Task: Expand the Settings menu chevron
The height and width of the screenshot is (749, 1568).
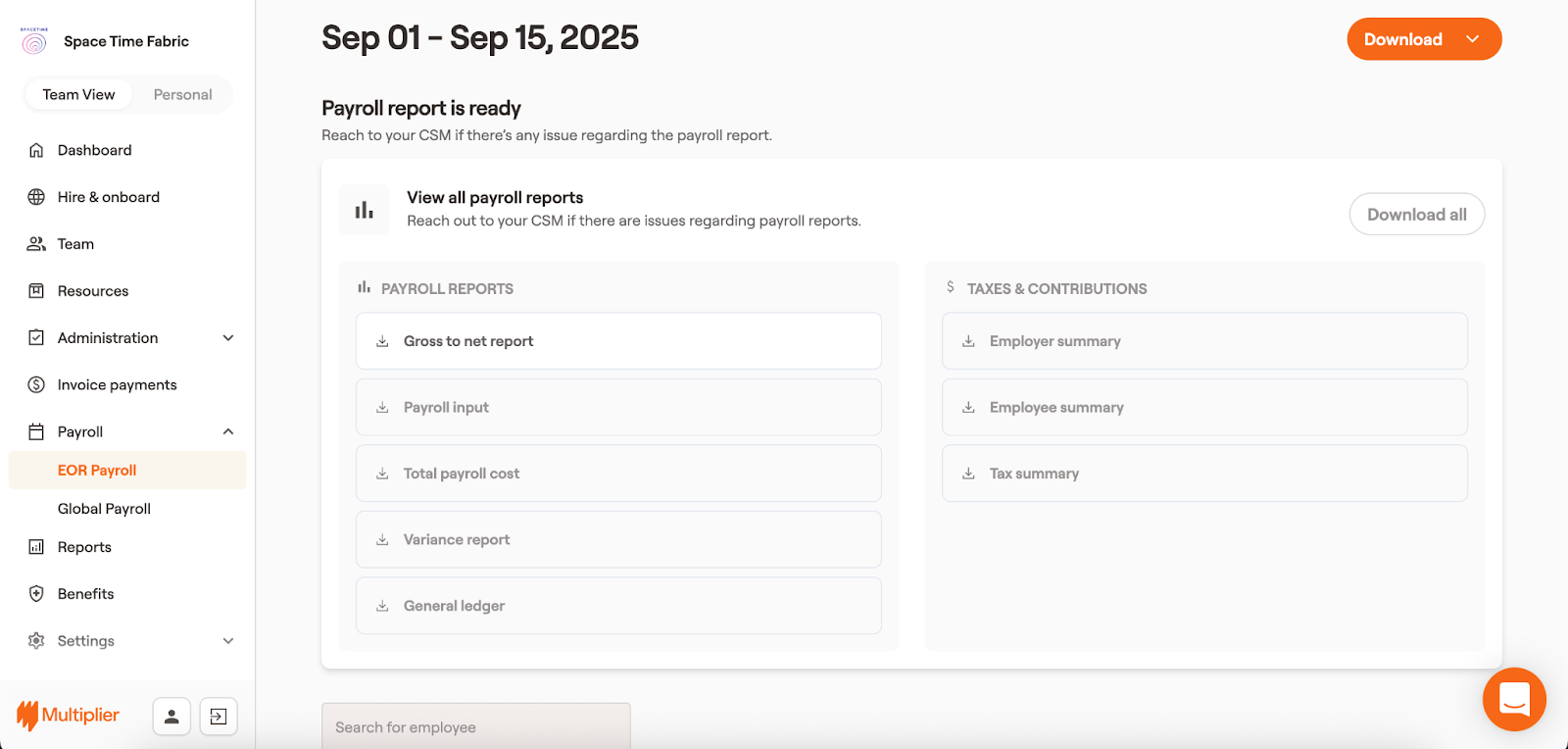Action: click(228, 641)
